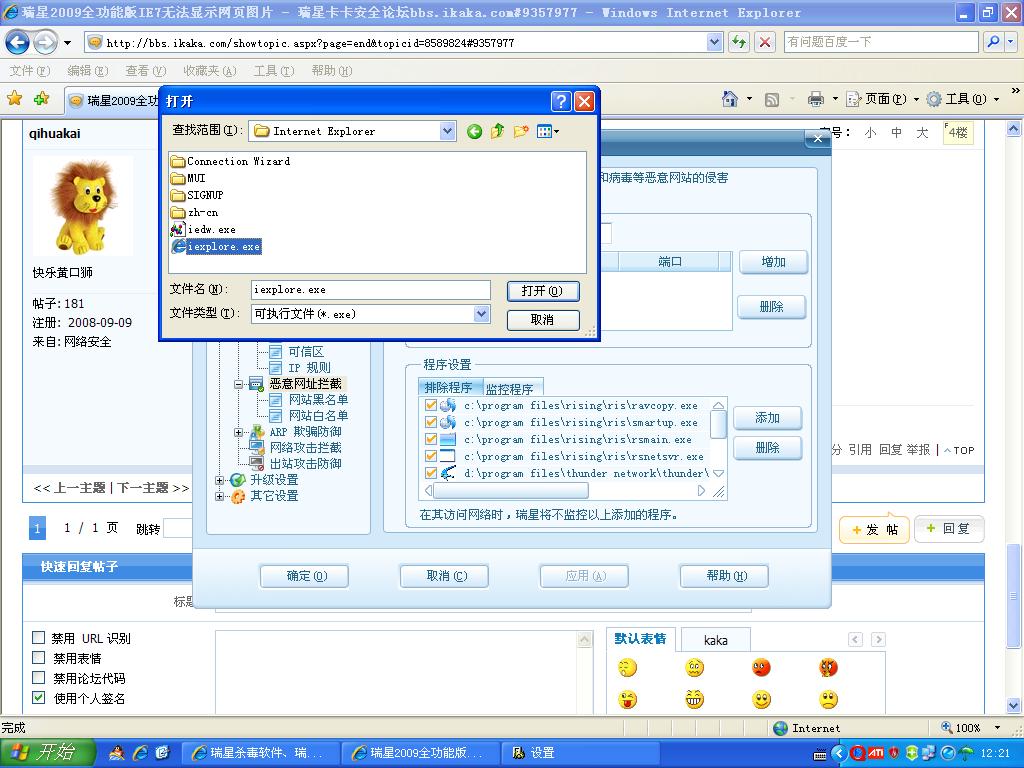The width and height of the screenshot is (1024, 768).
Task: Select the iedw.exe file
Action: tap(203, 229)
